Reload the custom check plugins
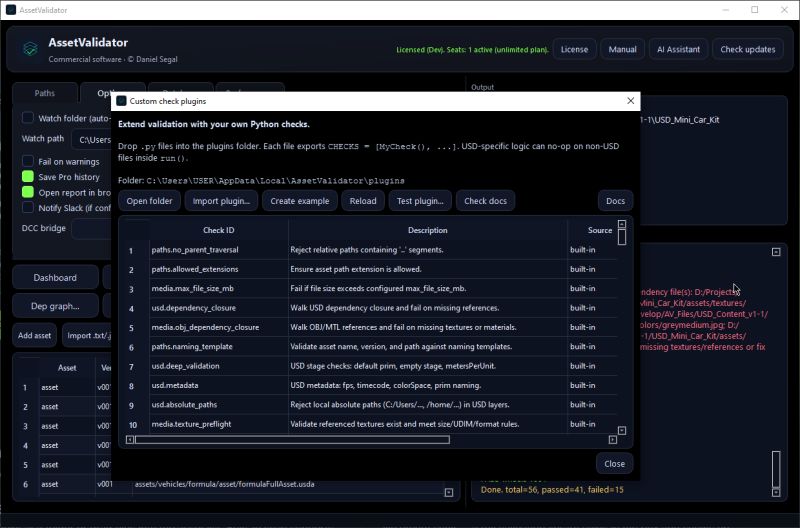The image size is (800, 528). point(363,200)
